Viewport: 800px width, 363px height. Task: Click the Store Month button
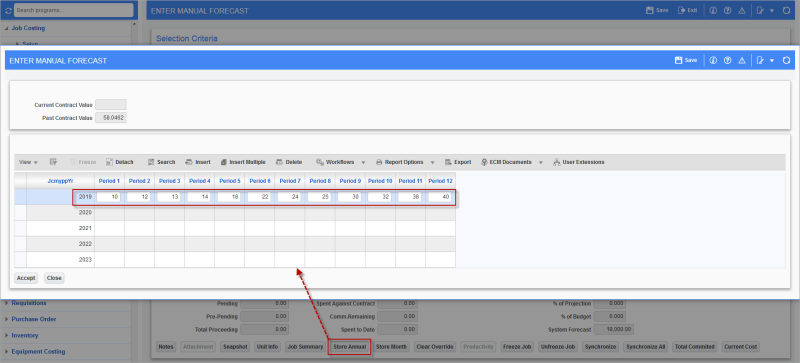[391, 347]
